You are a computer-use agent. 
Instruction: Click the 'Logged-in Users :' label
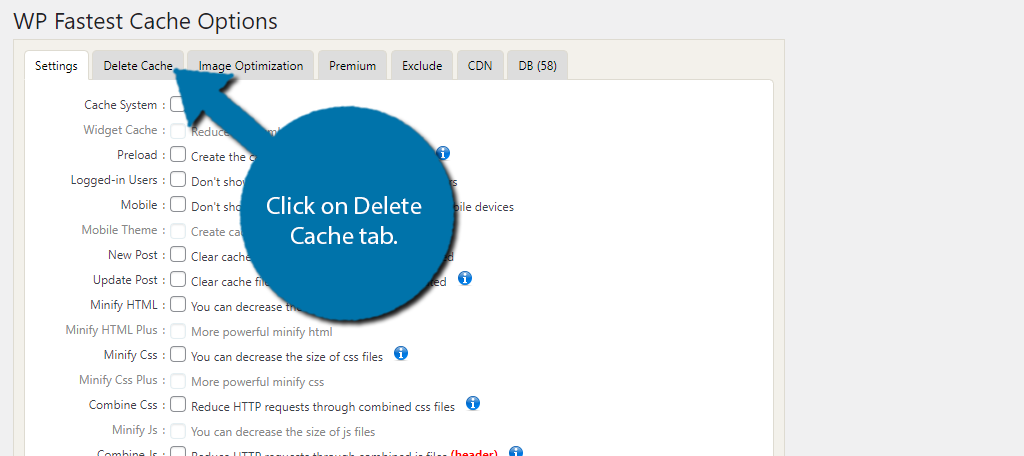[118, 180]
